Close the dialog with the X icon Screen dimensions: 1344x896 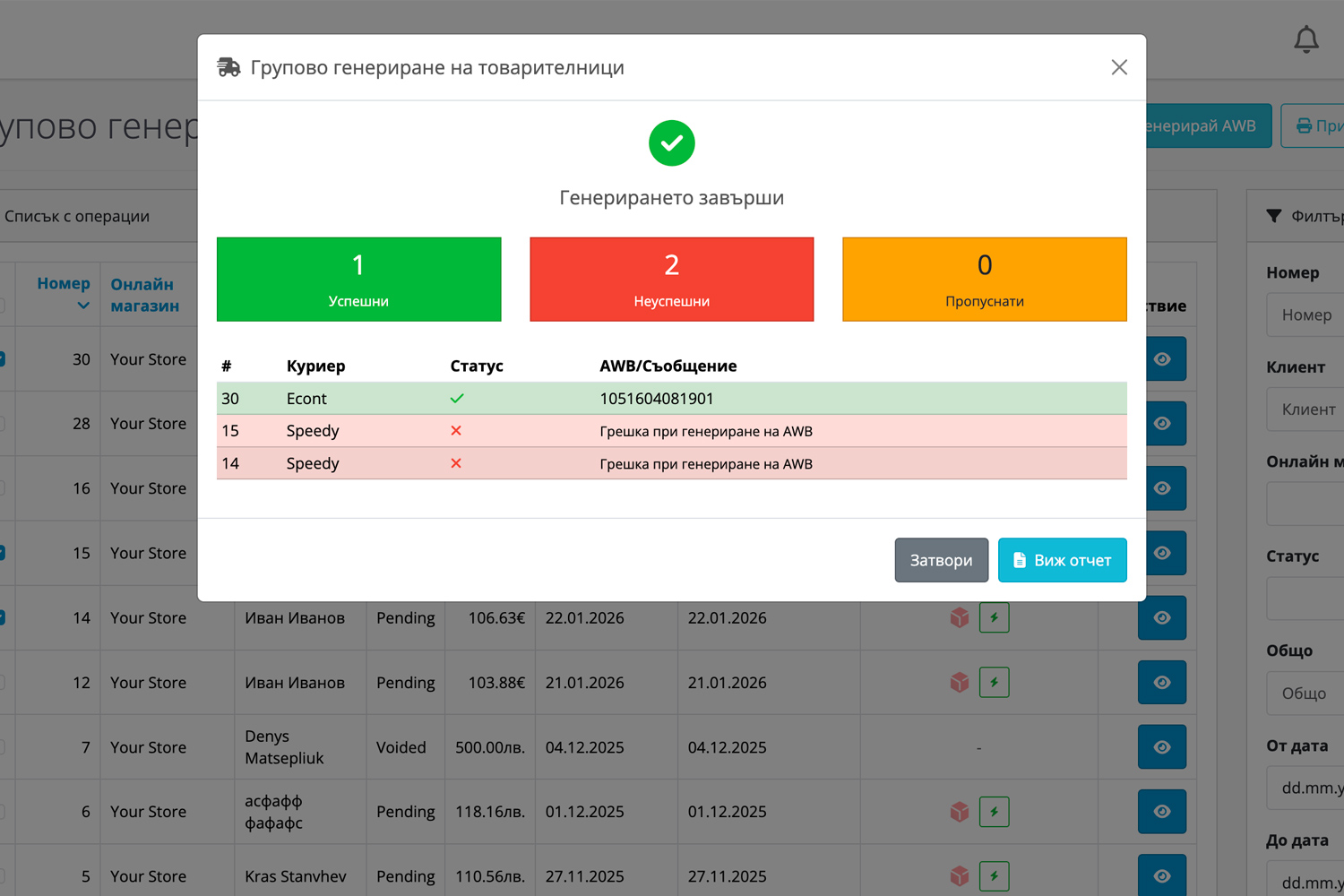pos(1118,67)
